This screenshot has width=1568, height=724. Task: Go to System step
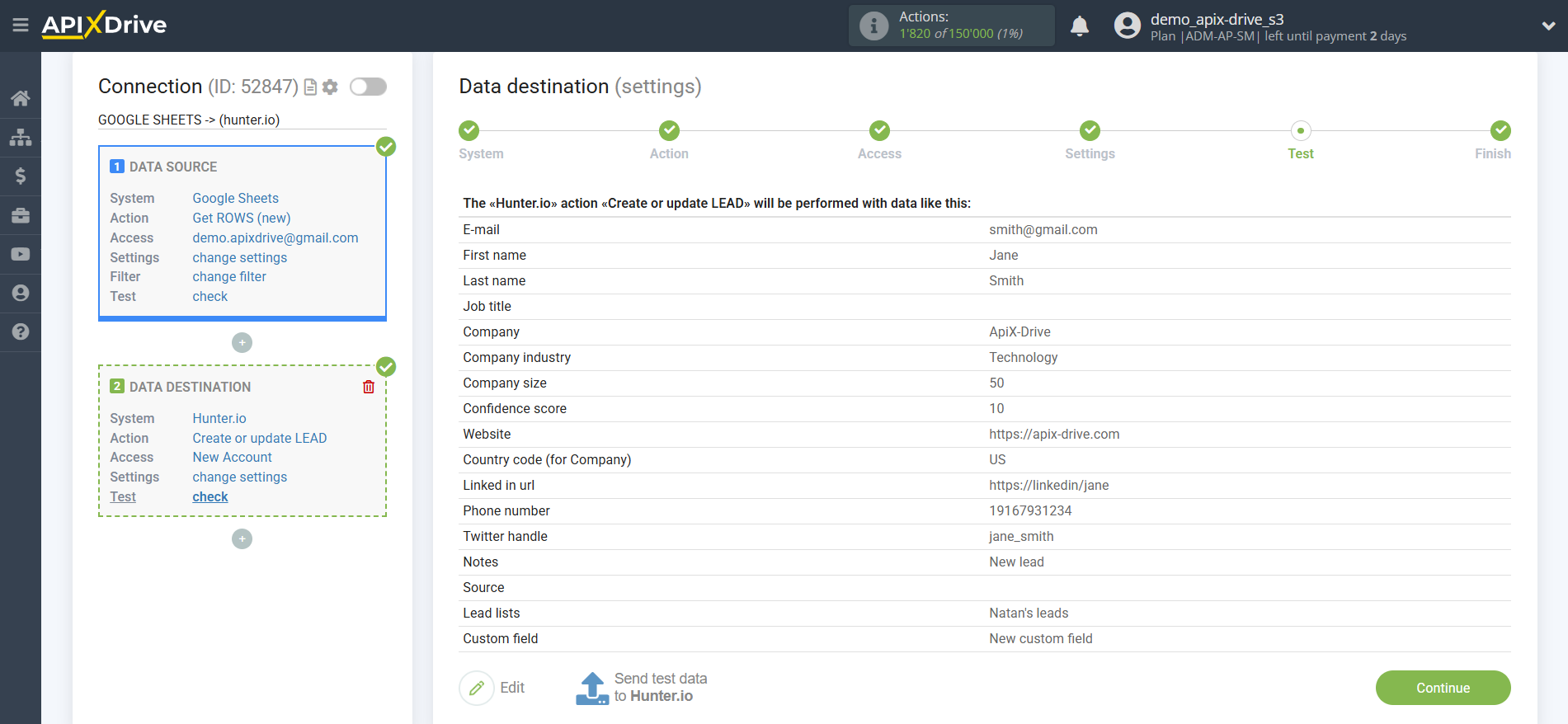click(469, 130)
